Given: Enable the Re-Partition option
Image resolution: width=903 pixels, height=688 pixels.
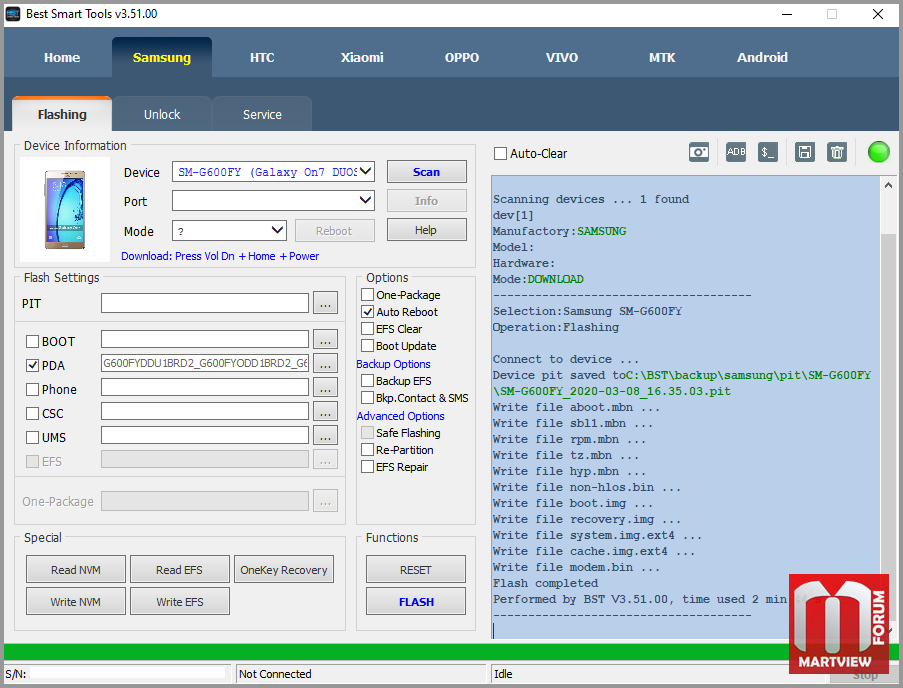Looking at the screenshot, I should tap(367, 450).
